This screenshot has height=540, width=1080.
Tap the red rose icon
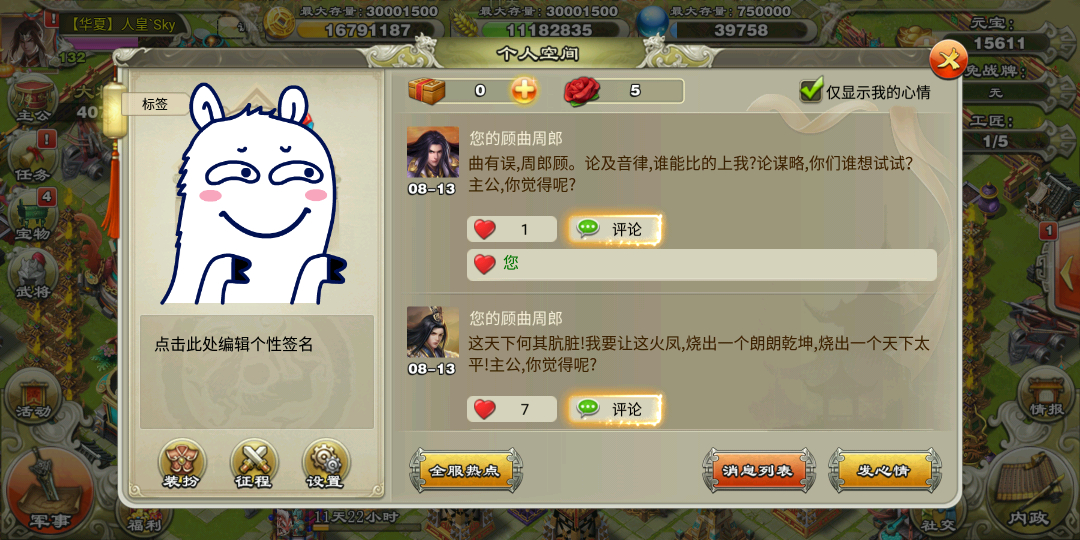tap(582, 90)
